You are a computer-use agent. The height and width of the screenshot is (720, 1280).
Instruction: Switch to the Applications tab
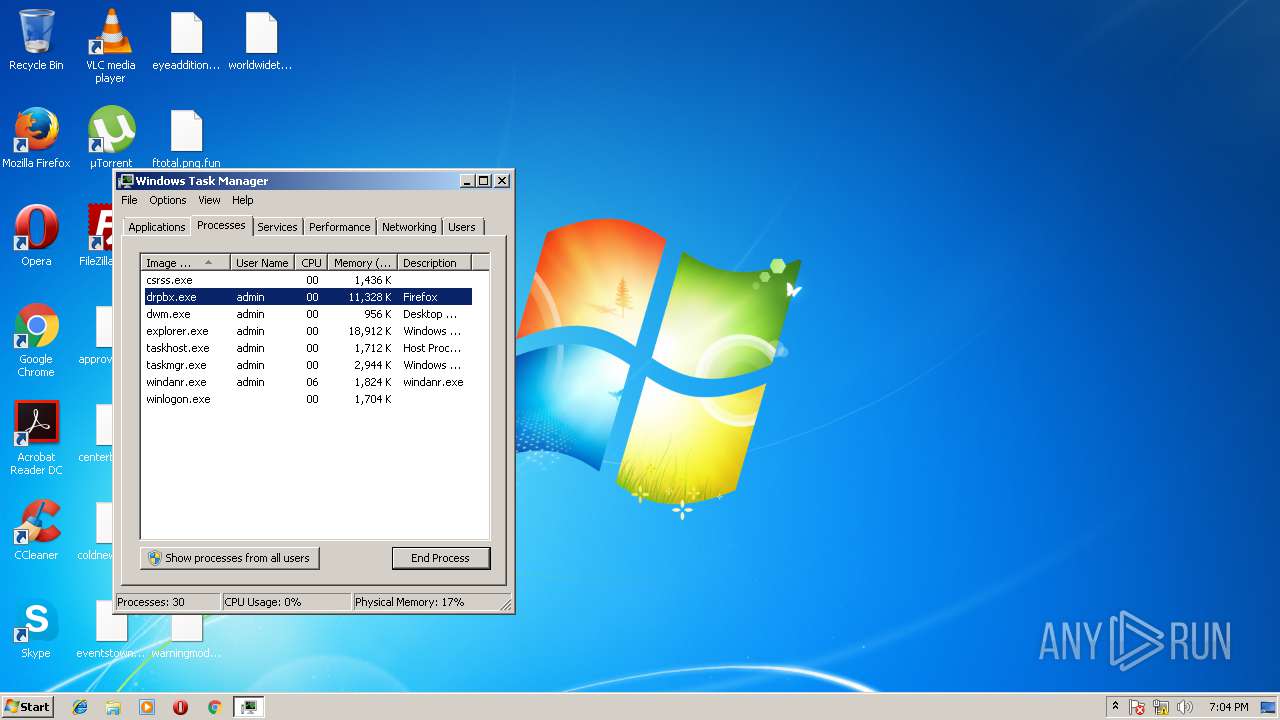[157, 227]
